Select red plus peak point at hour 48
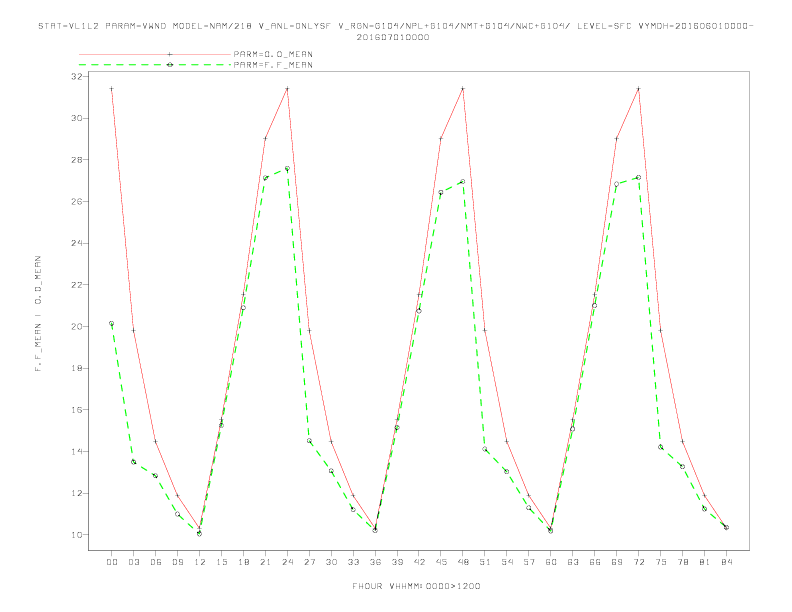 (x=463, y=89)
